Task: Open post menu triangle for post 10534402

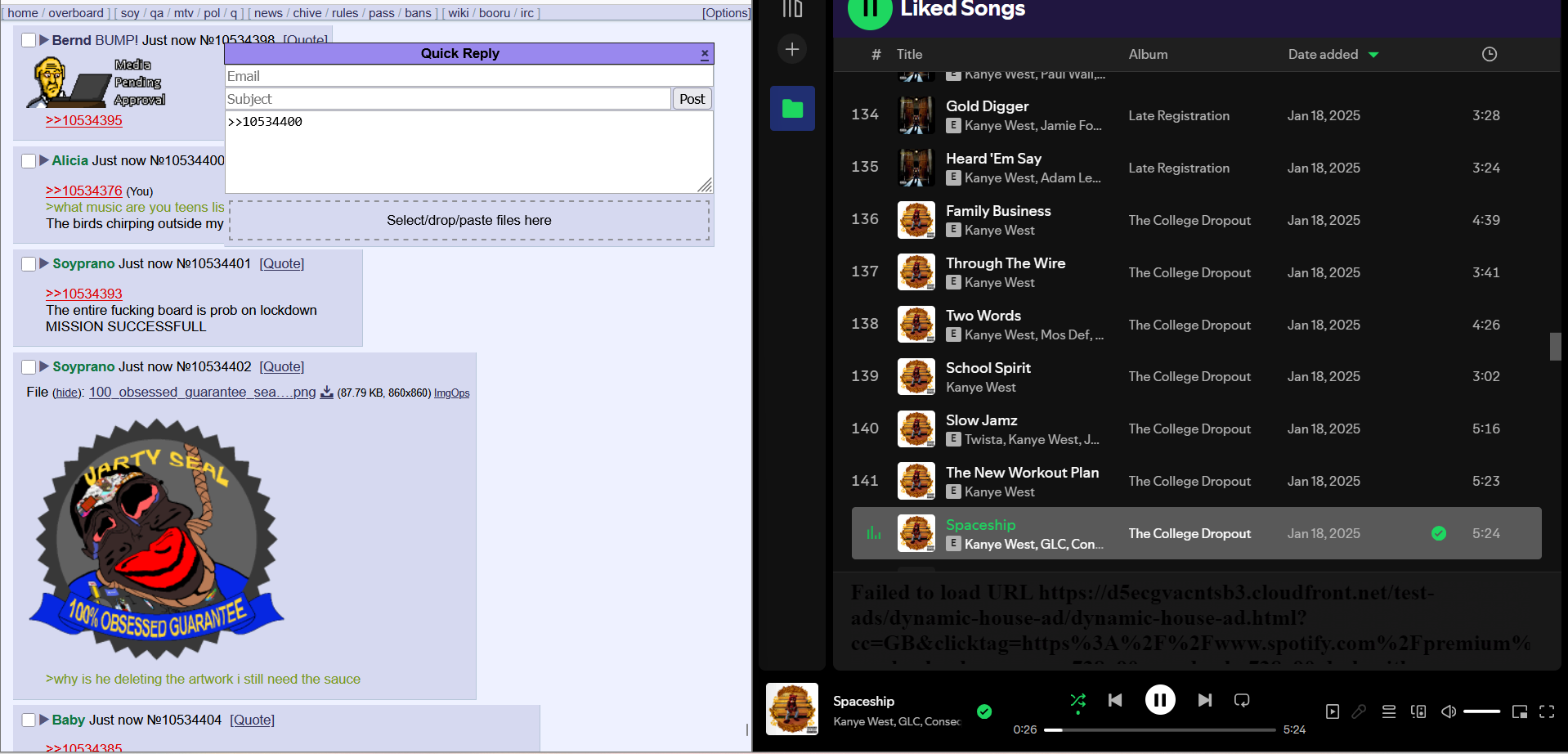Action: (44, 366)
